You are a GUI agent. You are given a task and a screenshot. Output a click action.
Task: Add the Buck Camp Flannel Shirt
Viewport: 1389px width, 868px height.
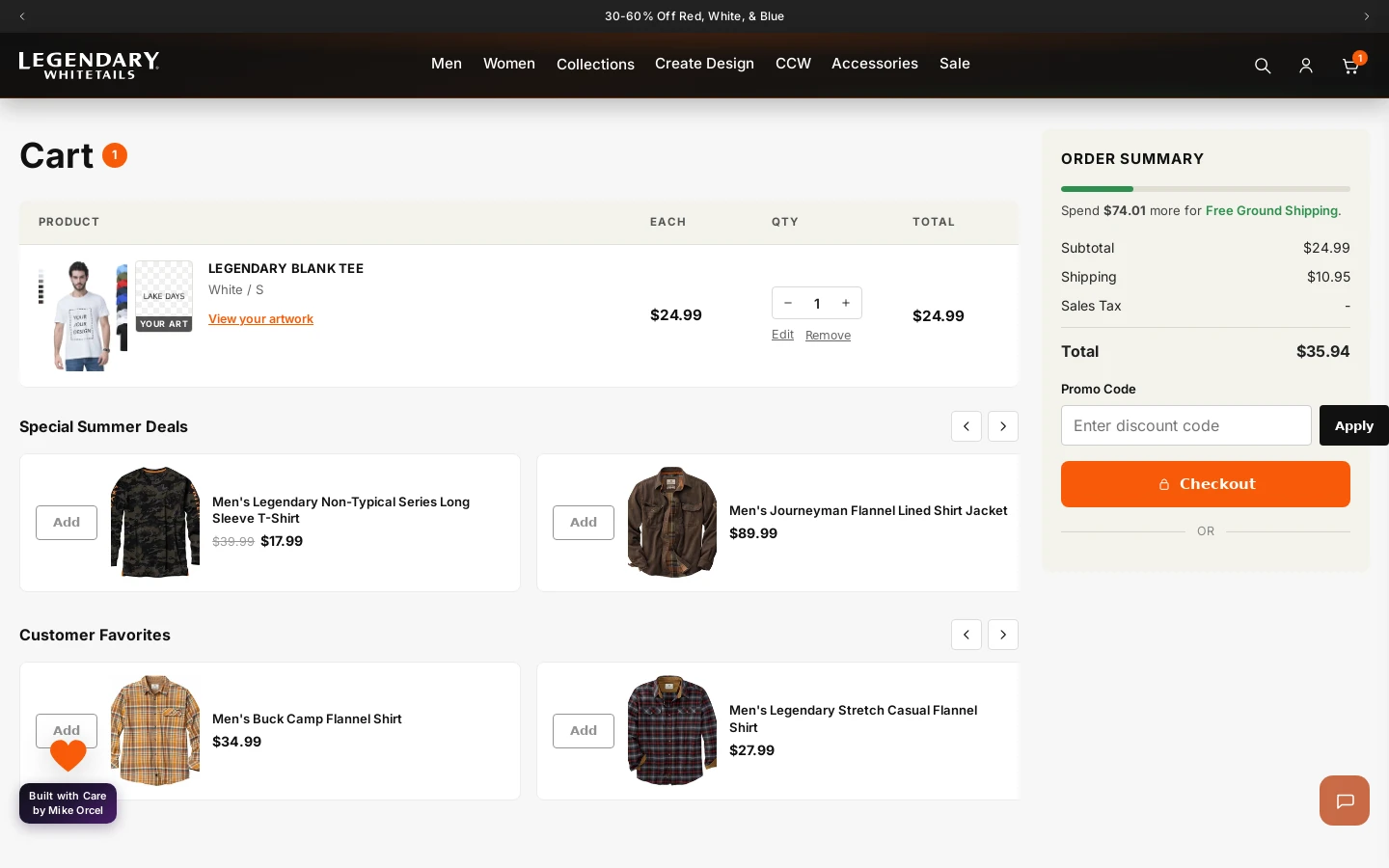(x=67, y=731)
